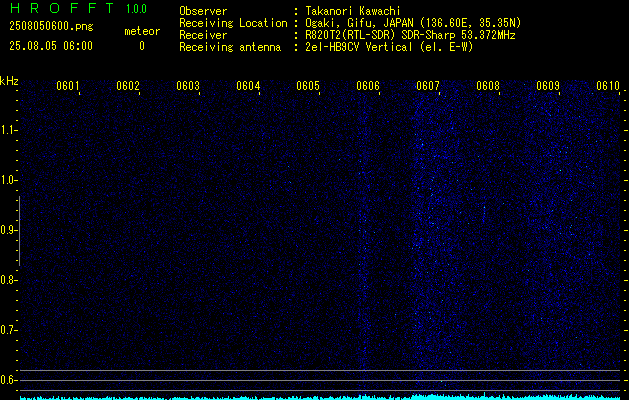Click the 0.8 kHz axis label
This screenshot has width=629, height=400.
[8, 280]
